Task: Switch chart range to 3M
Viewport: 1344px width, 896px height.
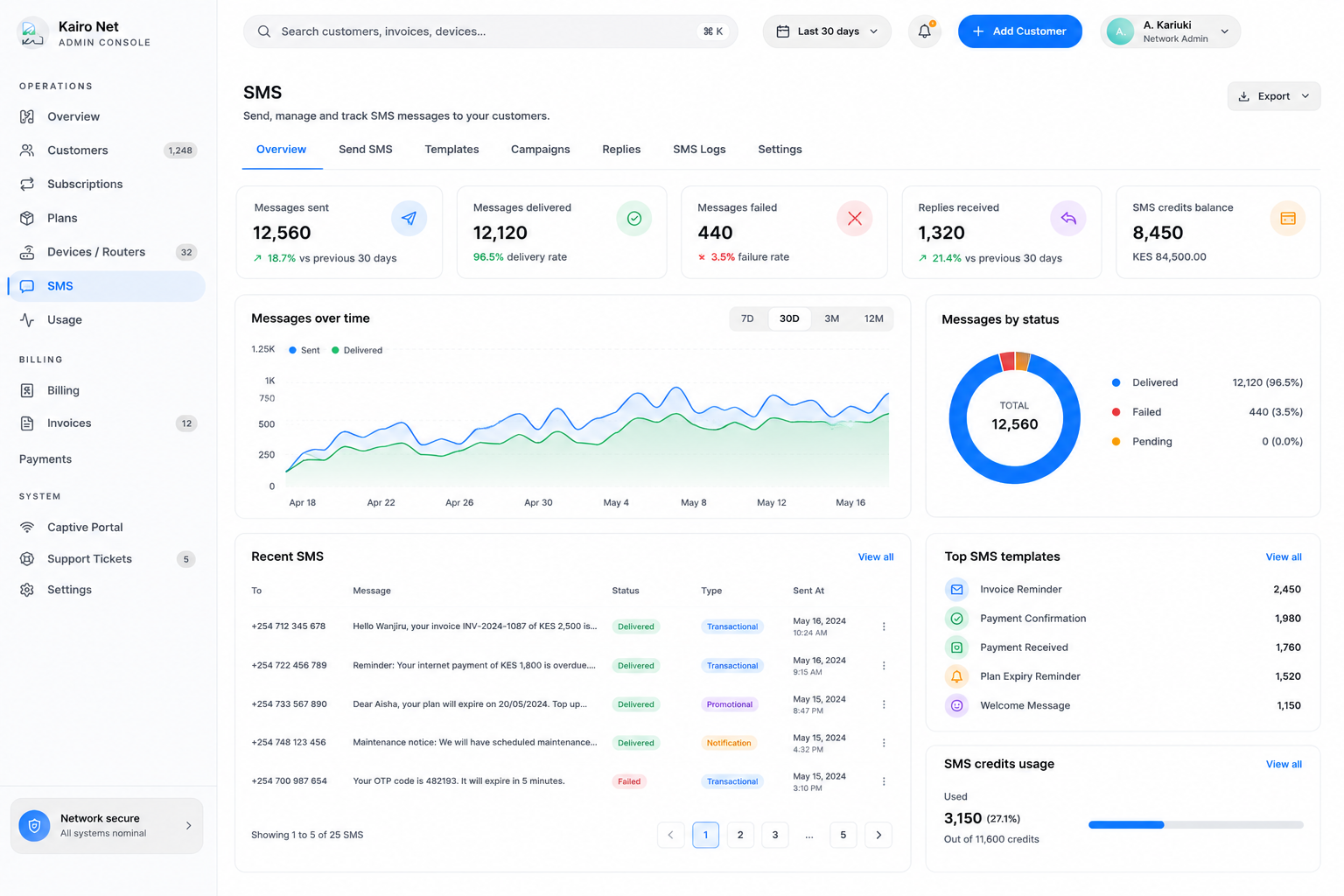Action: point(831,318)
